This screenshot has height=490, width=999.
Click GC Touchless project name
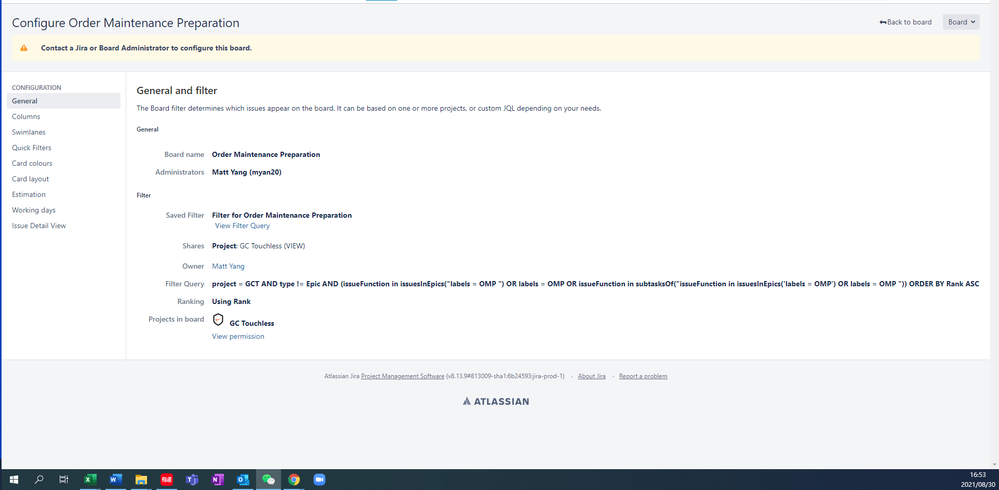(252, 323)
